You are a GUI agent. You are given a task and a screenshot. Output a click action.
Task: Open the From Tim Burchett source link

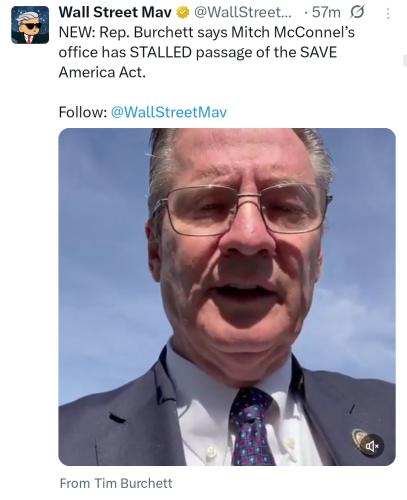tap(116, 483)
